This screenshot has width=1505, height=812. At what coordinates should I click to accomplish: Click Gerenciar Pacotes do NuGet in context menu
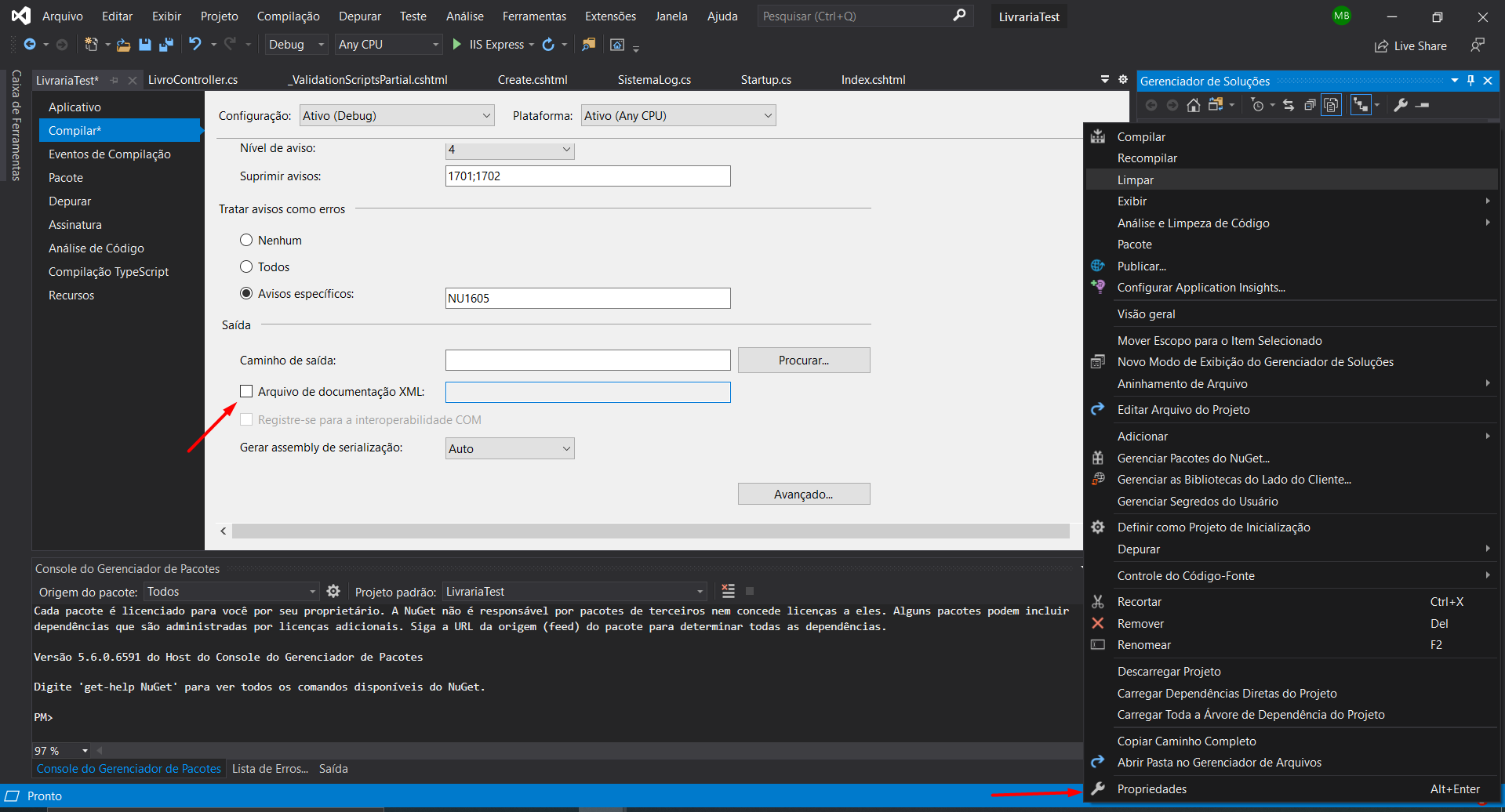(1292, 459)
